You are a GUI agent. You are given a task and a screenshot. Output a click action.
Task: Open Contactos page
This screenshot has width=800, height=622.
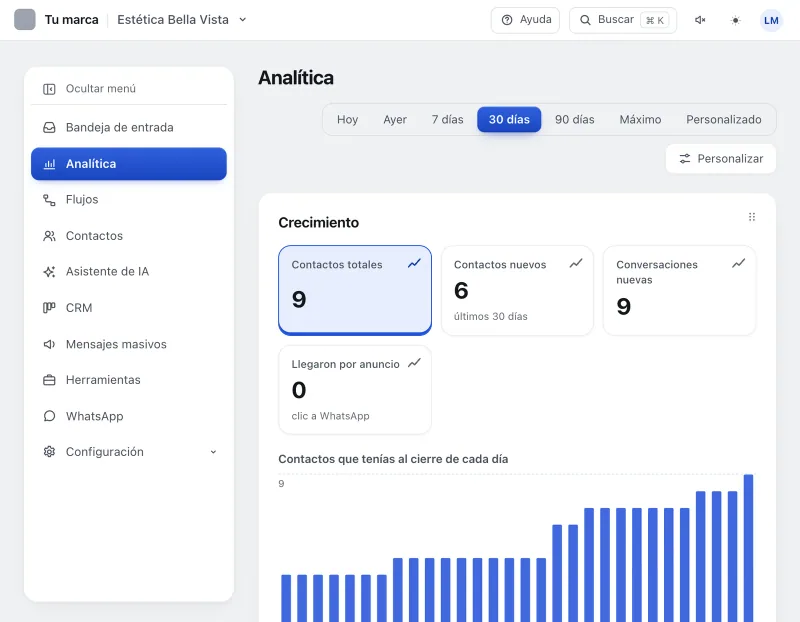(129, 236)
